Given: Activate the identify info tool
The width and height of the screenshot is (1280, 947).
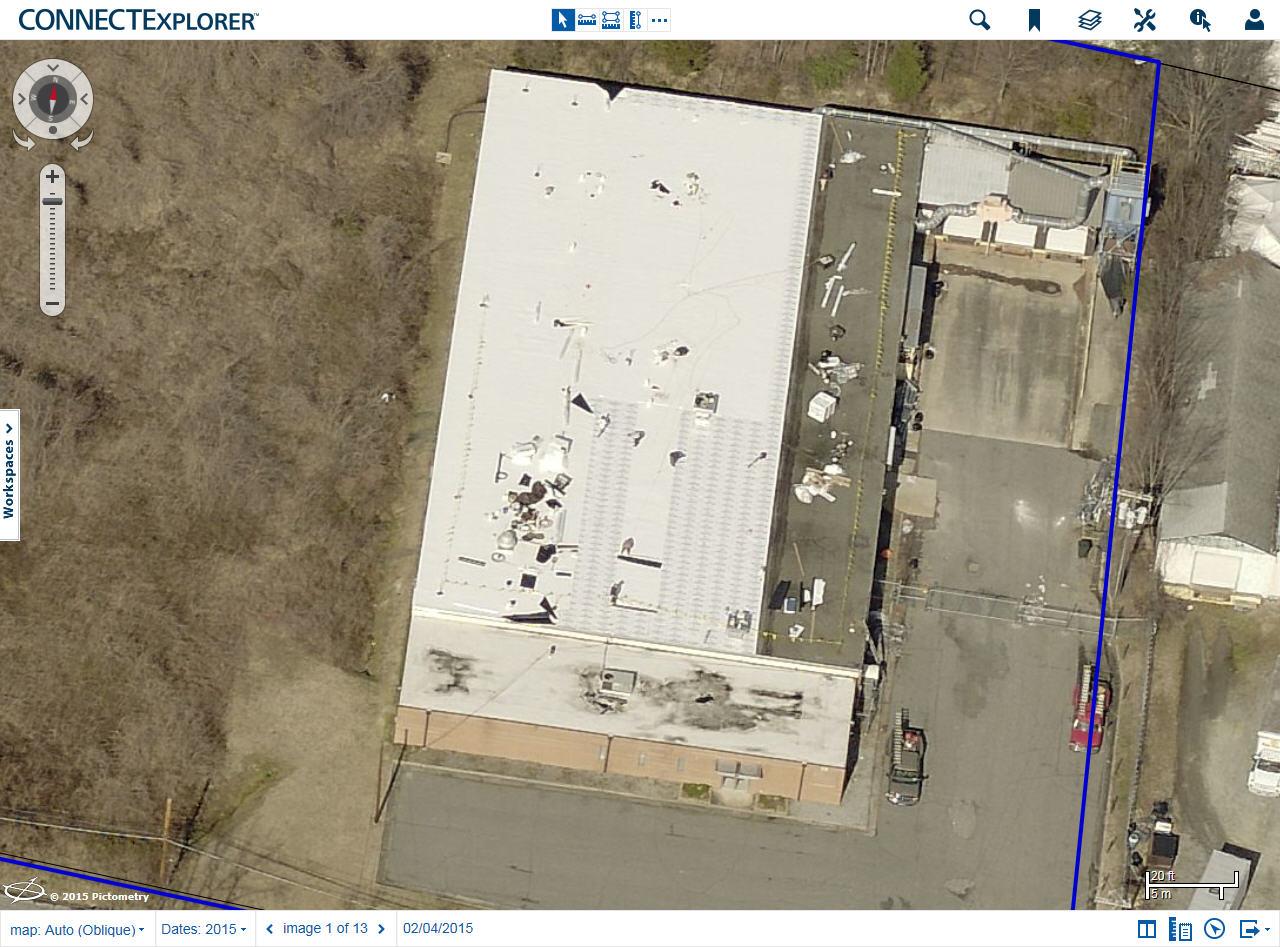Looking at the screenshot, I should (x=1200, y=20).
